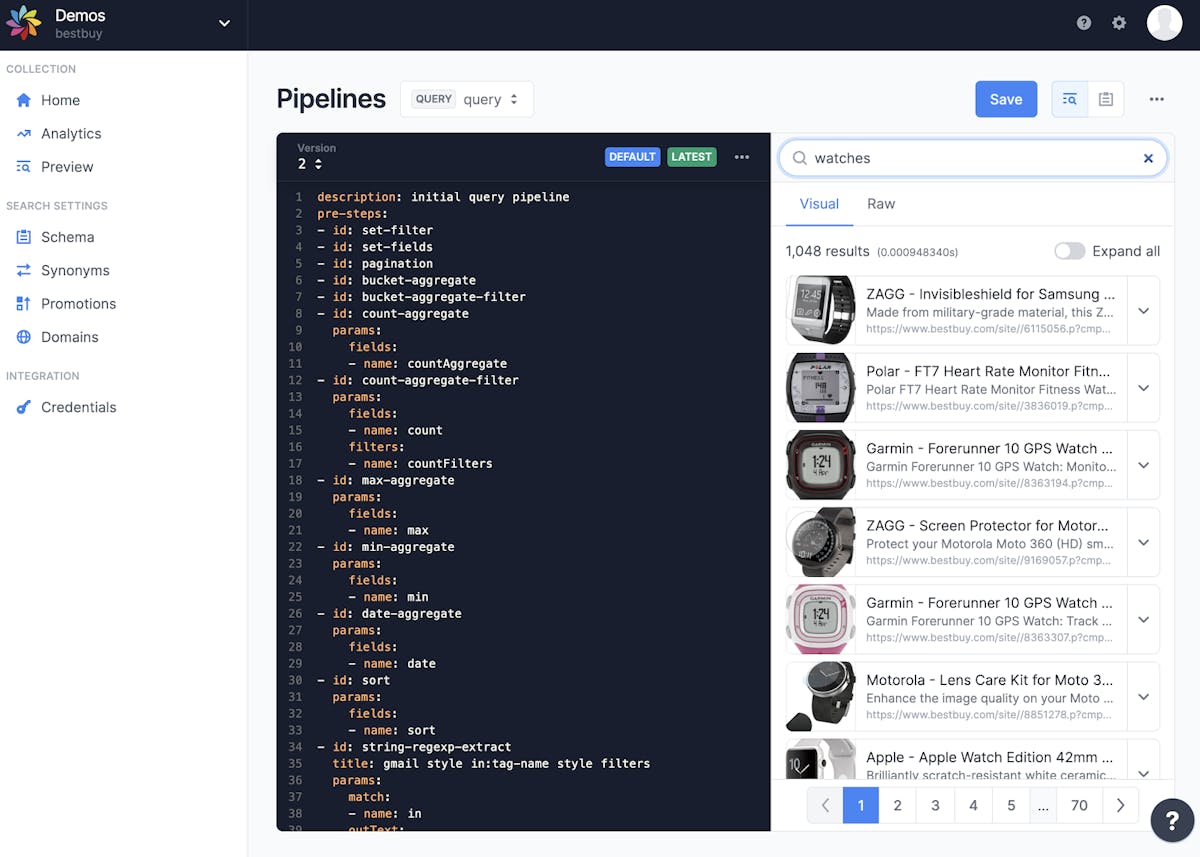Open the help question mark icon in top bar
Viewport: 1200px width, 857px height.
pos(1084,23)
